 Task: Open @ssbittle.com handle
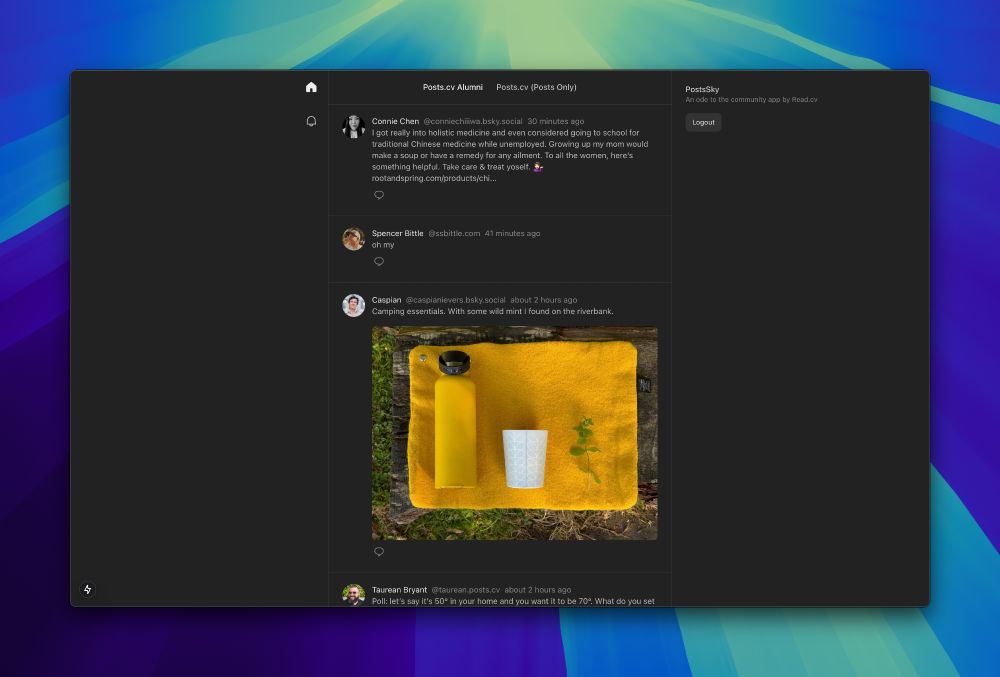click(x=454, y=233)
